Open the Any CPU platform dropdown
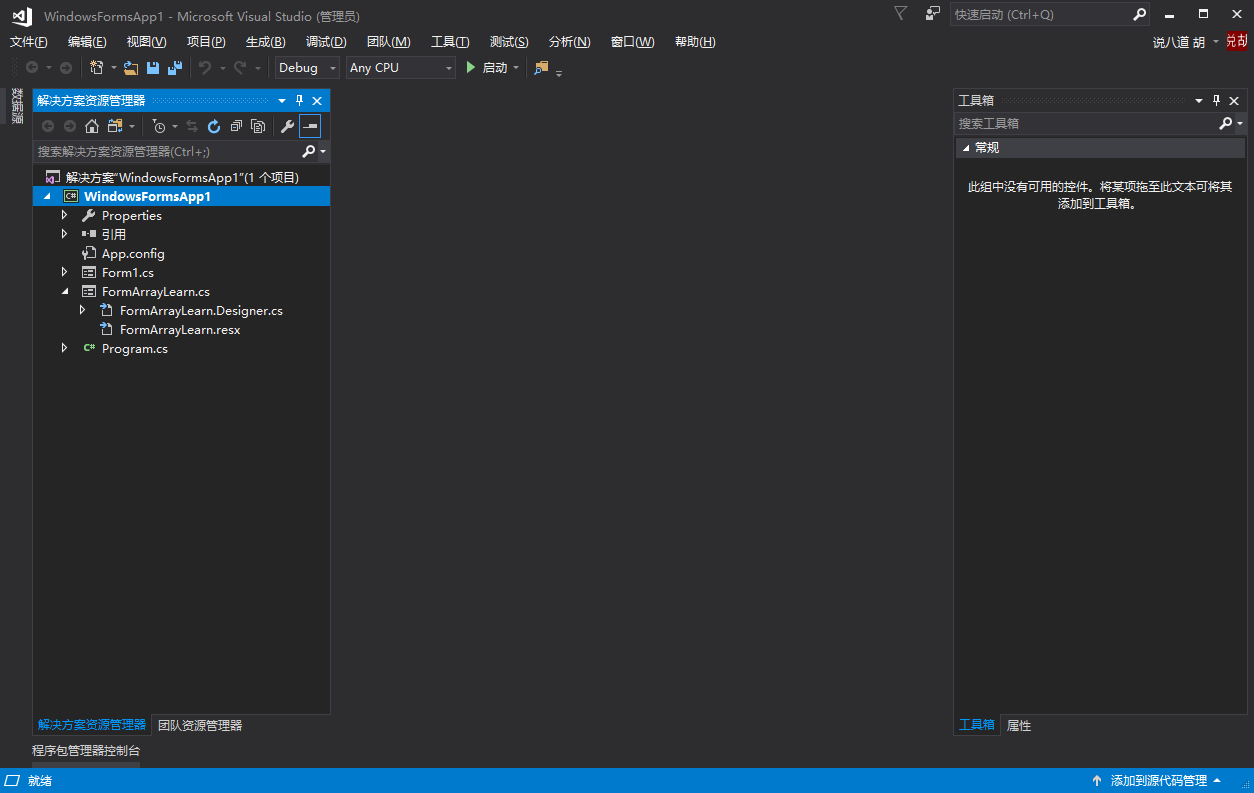Screen dimensions: 1254x793 point(400,68)
